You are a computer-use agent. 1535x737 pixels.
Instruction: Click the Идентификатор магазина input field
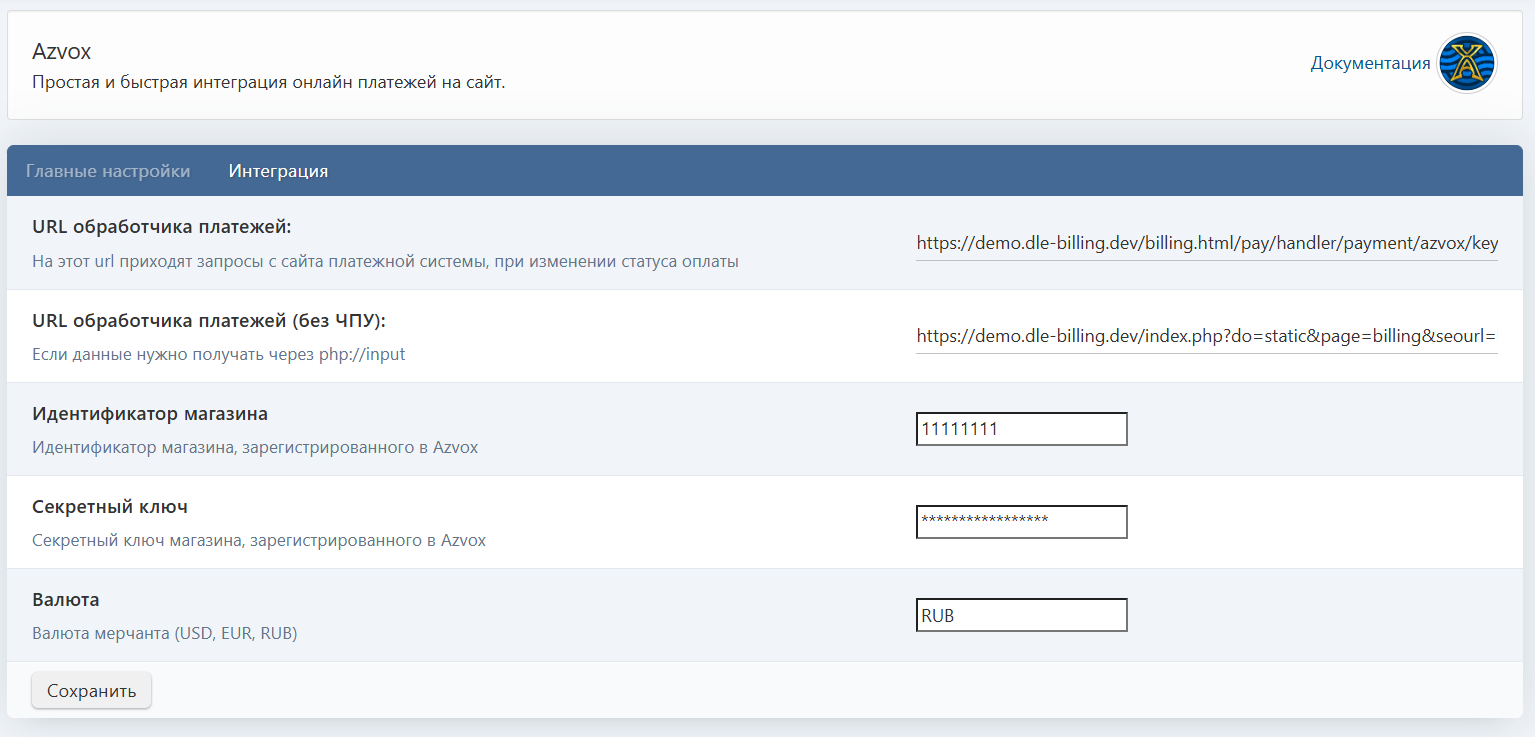[1022, 429]
